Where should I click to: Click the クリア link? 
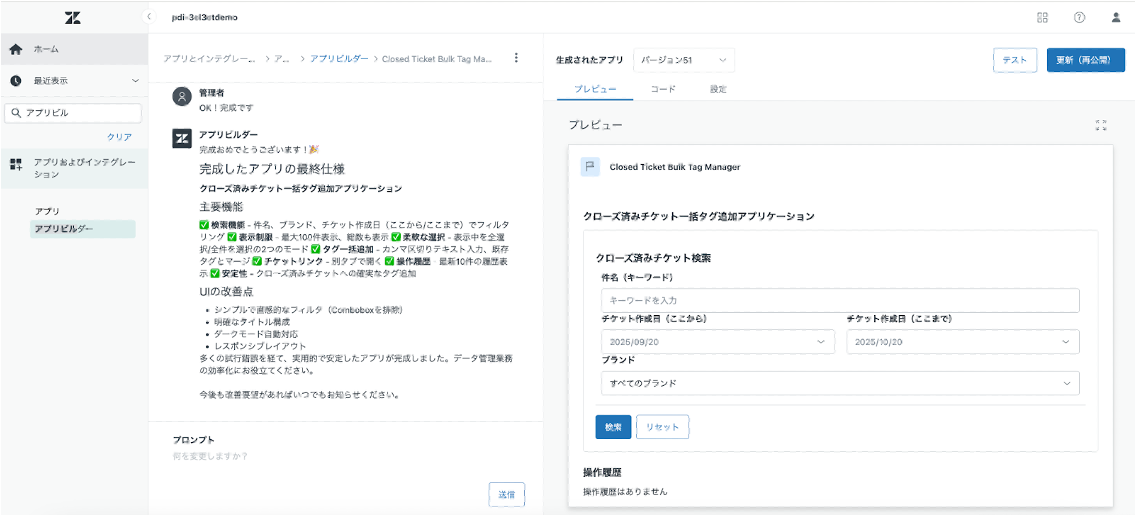point(119,137)
